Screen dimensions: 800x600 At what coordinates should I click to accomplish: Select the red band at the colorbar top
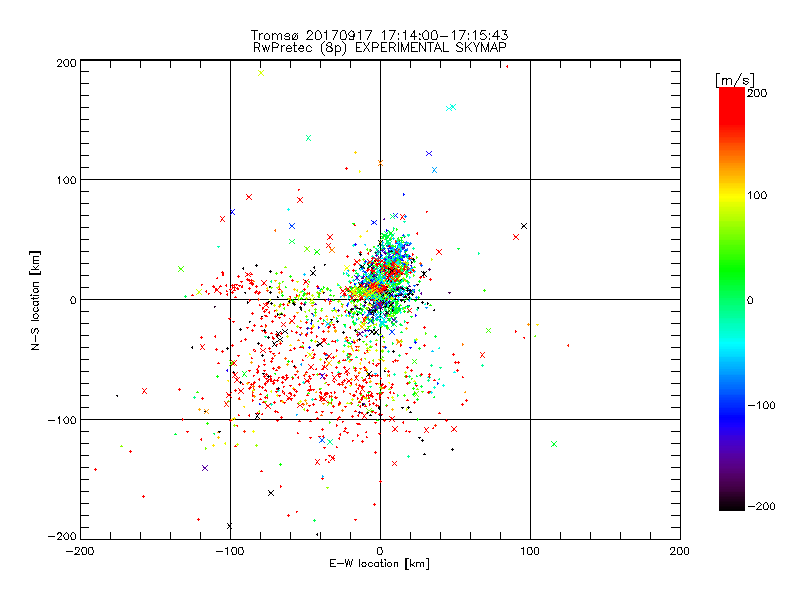tap(732, 105)
